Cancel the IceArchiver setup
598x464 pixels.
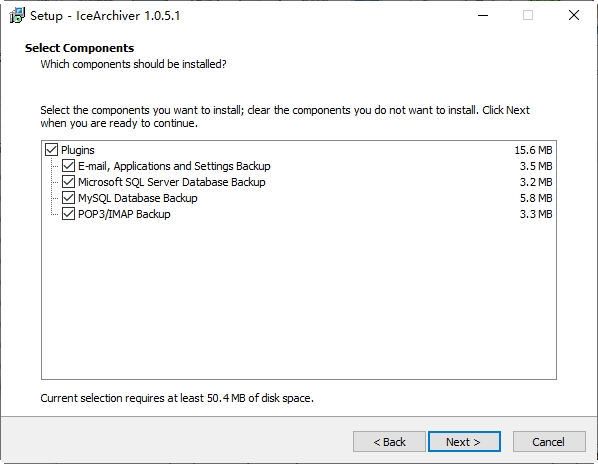tap(549, 442)
